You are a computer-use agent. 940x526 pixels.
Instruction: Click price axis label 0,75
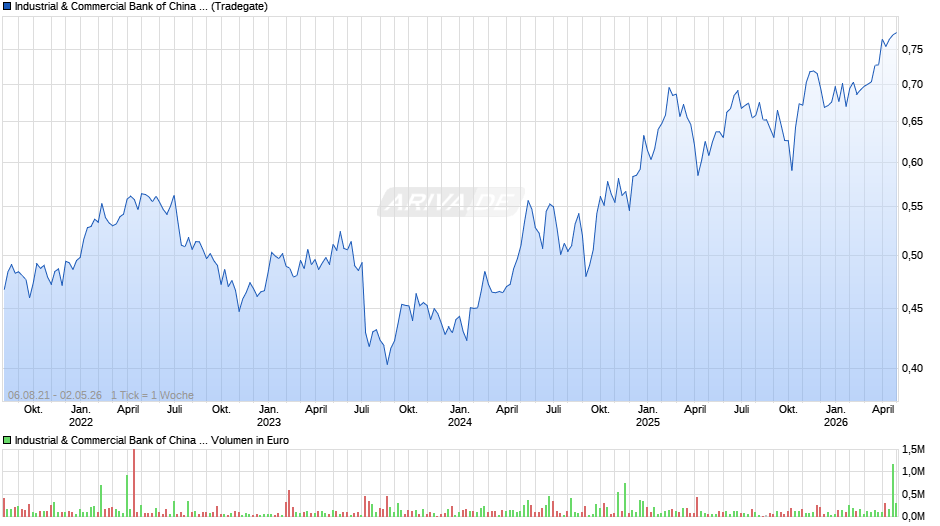912,49
